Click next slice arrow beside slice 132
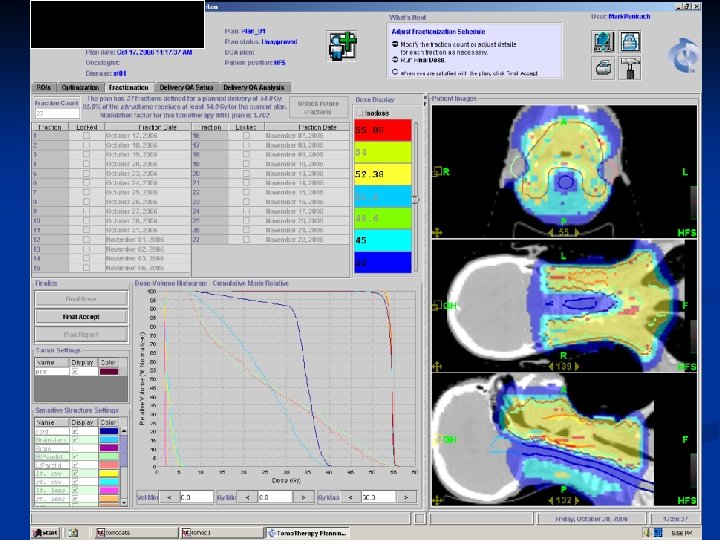The image size is (720, 540). (x=577, y=500)
